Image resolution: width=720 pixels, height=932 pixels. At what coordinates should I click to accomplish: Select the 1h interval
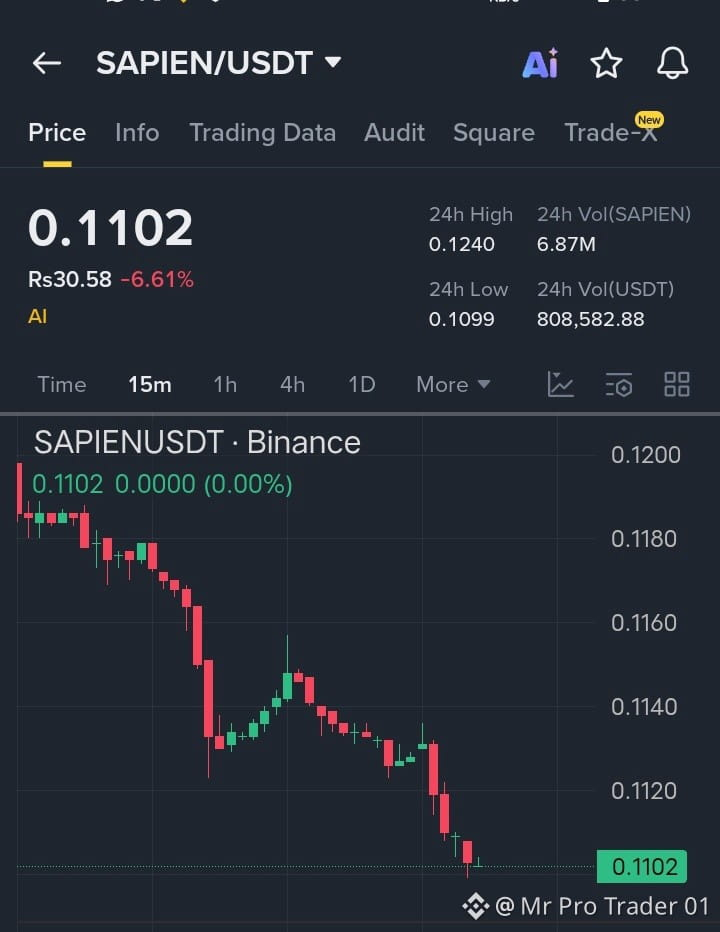click(225, 385)
